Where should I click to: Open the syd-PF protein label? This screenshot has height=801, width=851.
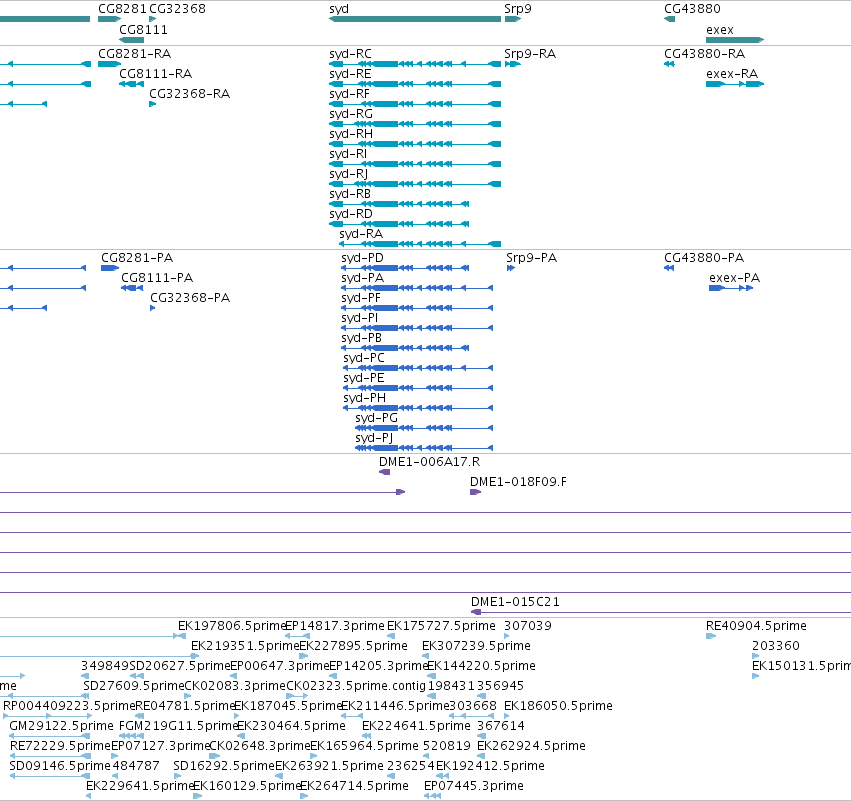(361, 298)
